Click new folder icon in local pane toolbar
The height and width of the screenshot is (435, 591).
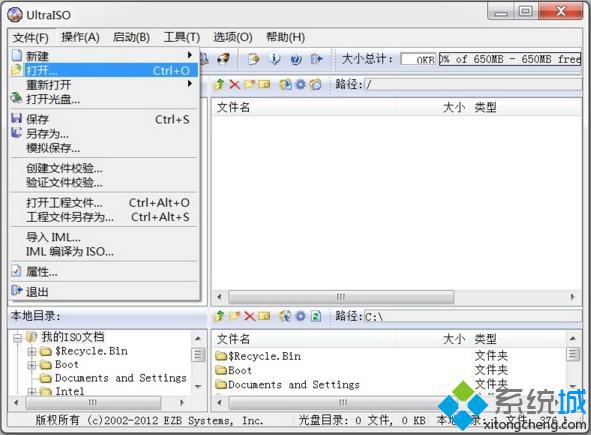(234, 316)
